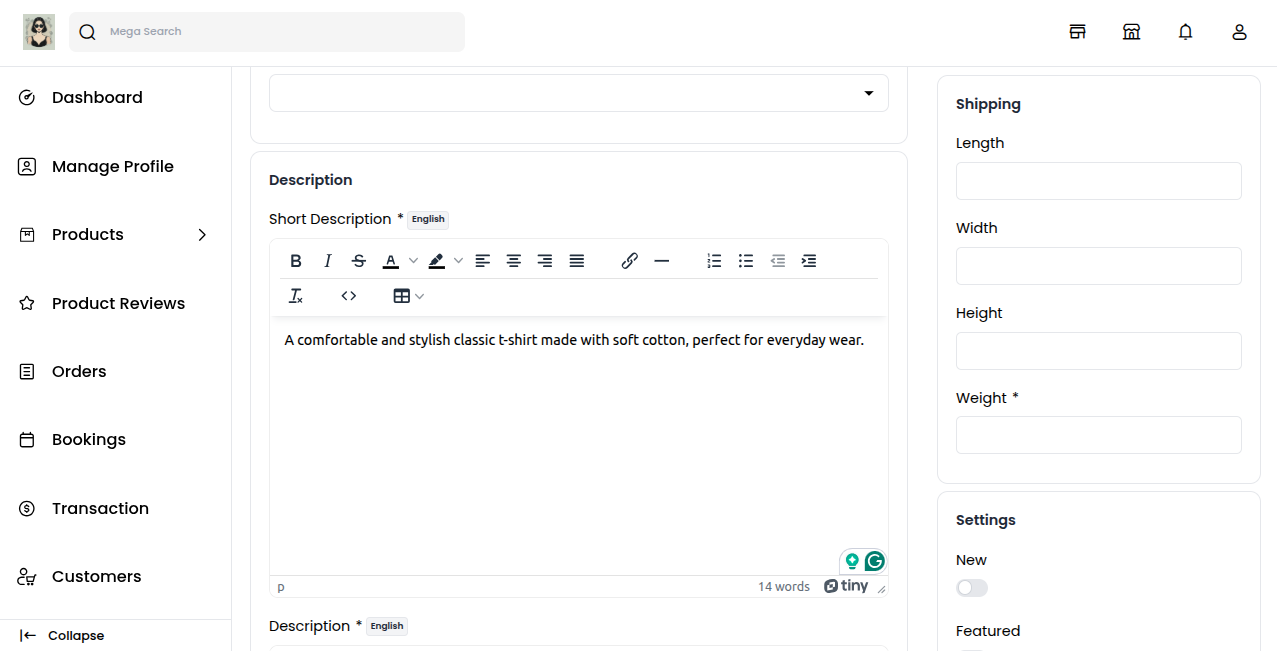Justify text alignment in editor
1277x651 pixels.
coord(577,261)
